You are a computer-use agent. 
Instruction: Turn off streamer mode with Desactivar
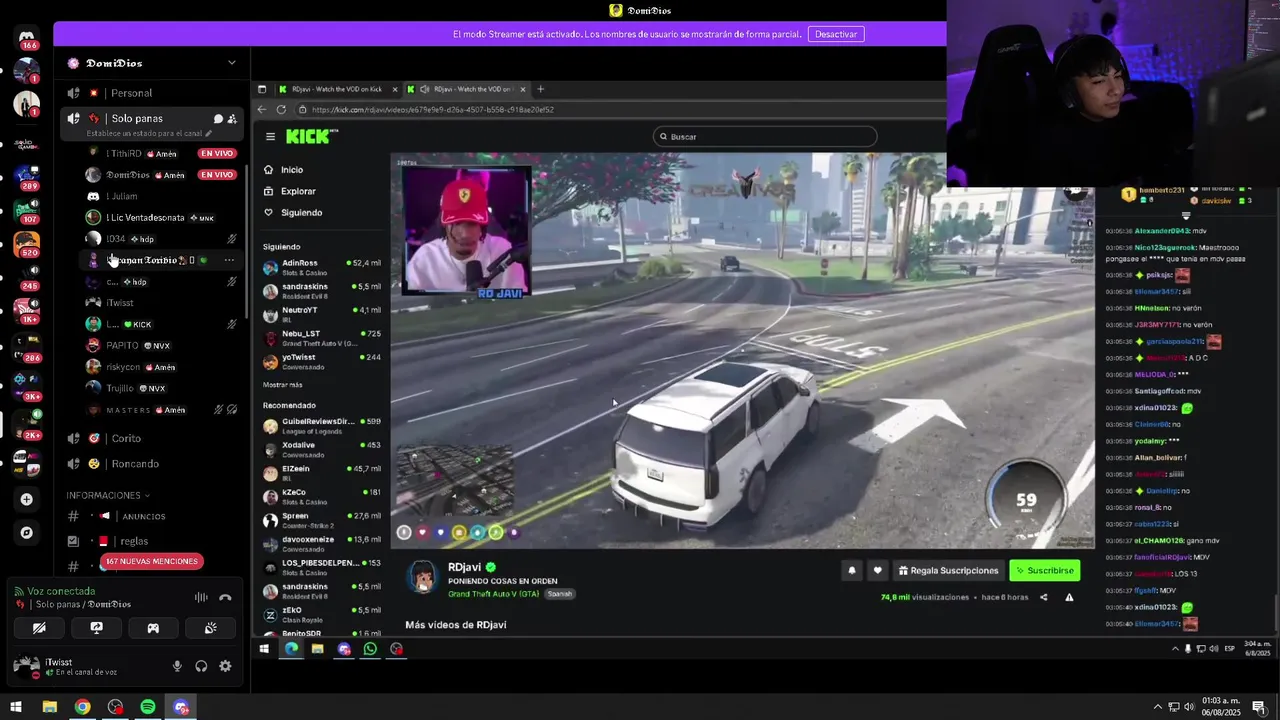pyautogui.click(x=836, y=34)
